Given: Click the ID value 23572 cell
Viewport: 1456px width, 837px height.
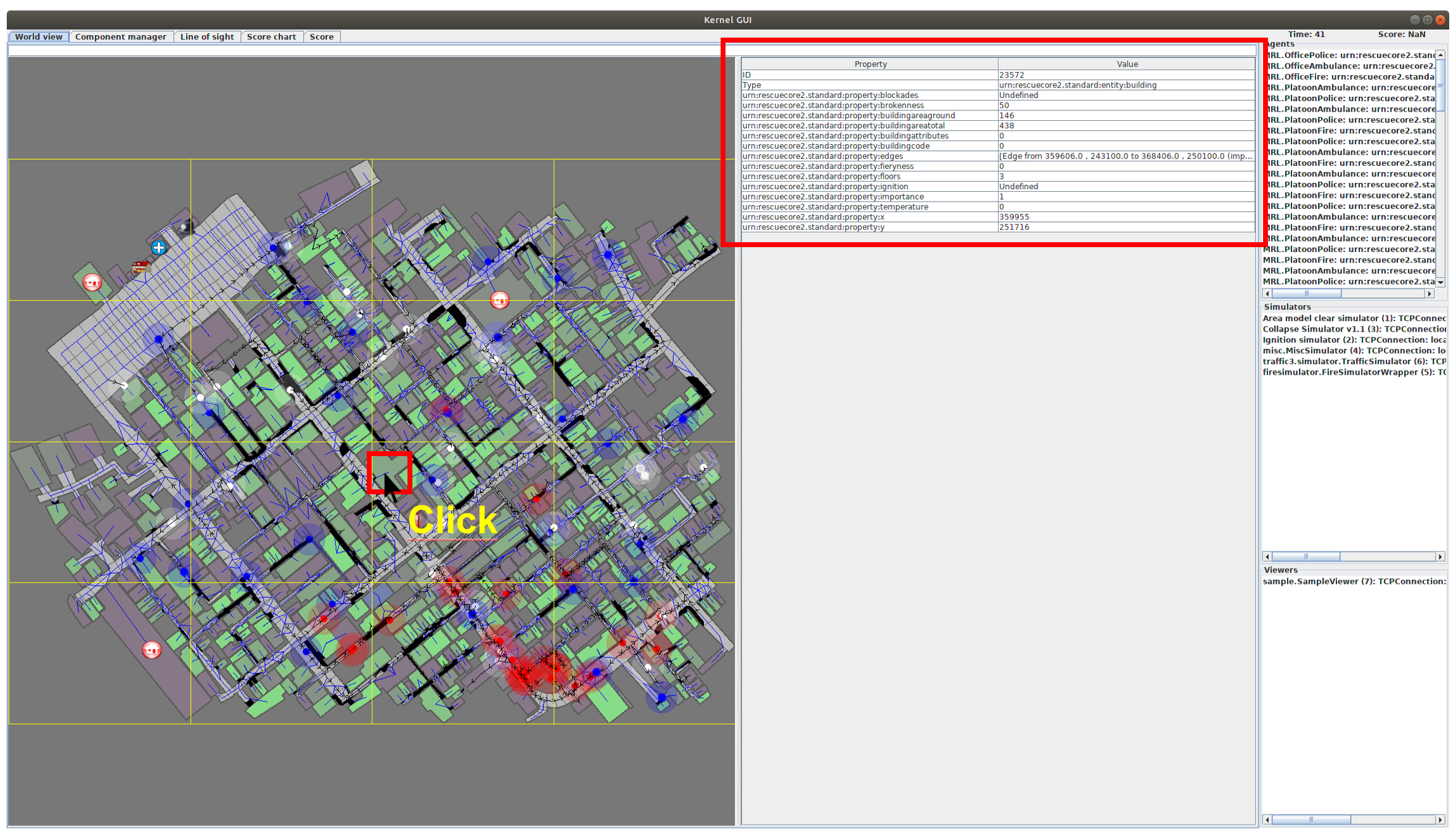Looking at the screenshot, I should (1127, 75).
